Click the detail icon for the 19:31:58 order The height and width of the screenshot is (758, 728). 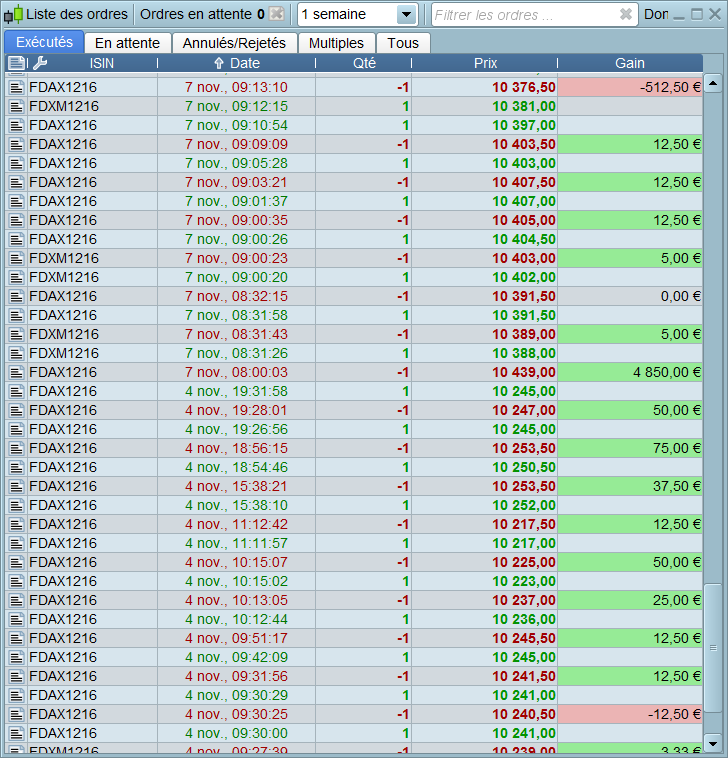click(x=16, y=391)
